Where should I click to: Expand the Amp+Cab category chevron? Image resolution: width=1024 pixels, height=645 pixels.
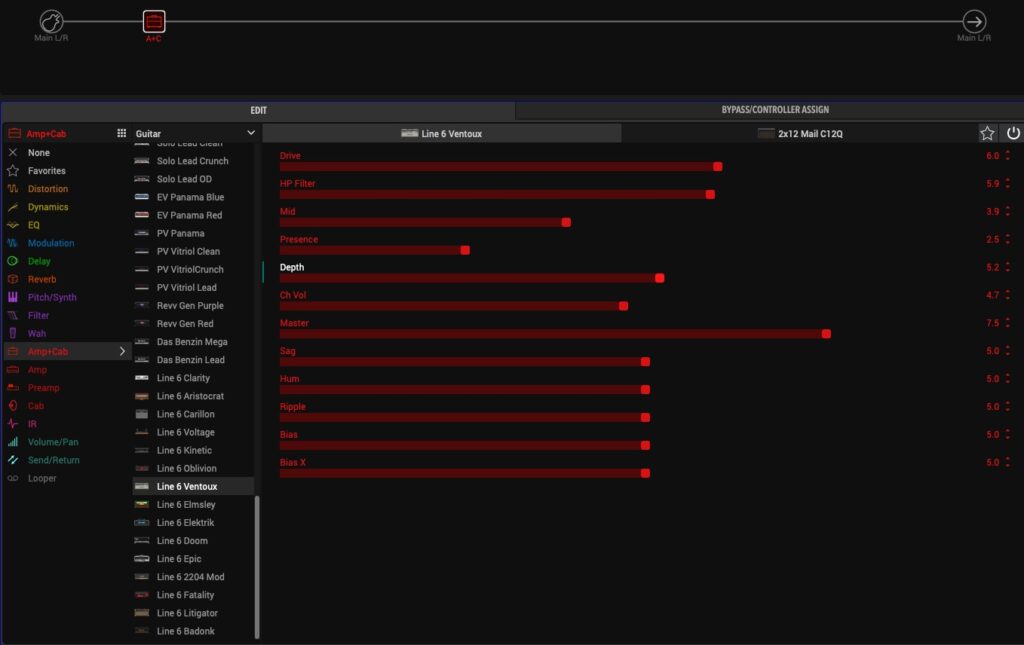click(x=123, y=351)
